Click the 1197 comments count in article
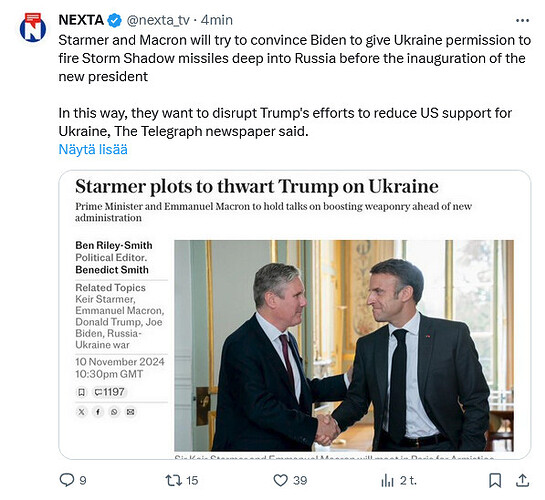 (x=109, y=392)
